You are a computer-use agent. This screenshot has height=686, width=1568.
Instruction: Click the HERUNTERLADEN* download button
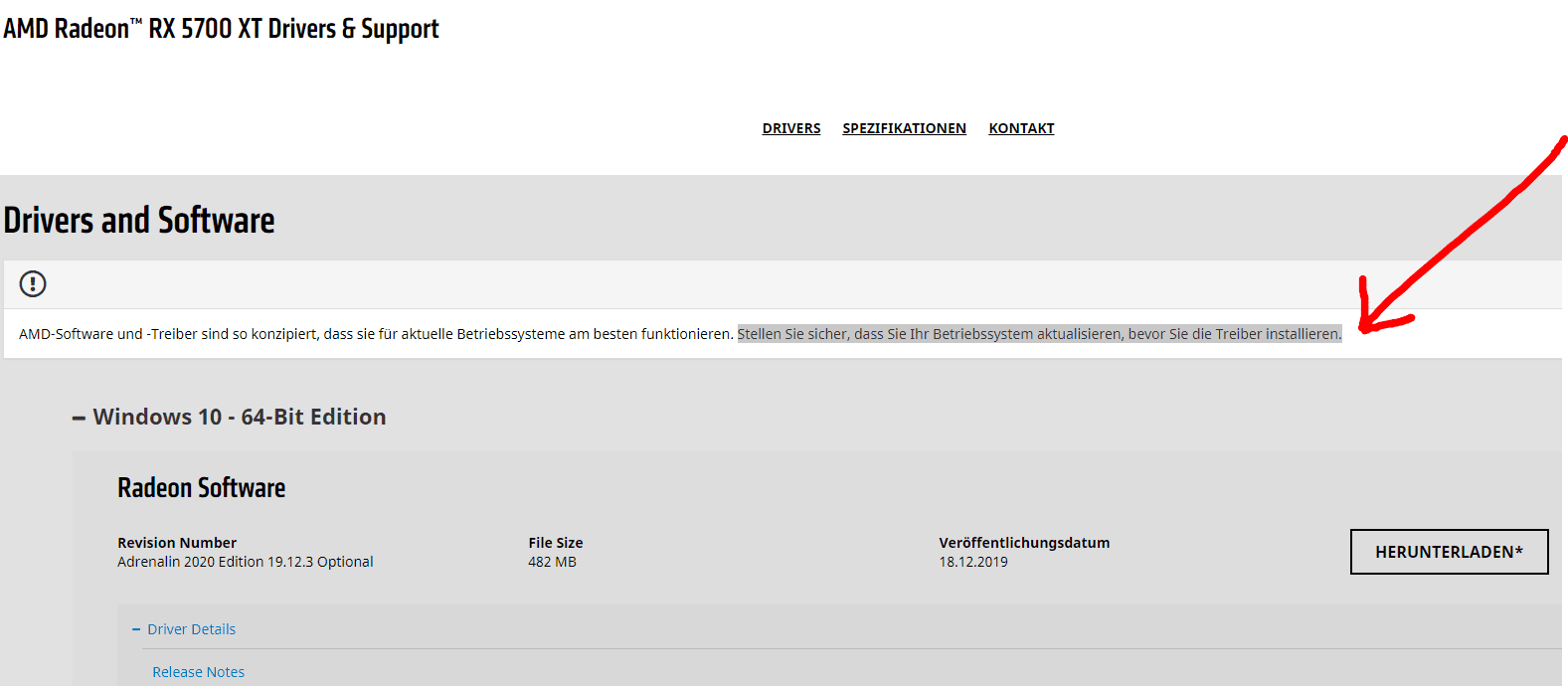coord(1449,552)
